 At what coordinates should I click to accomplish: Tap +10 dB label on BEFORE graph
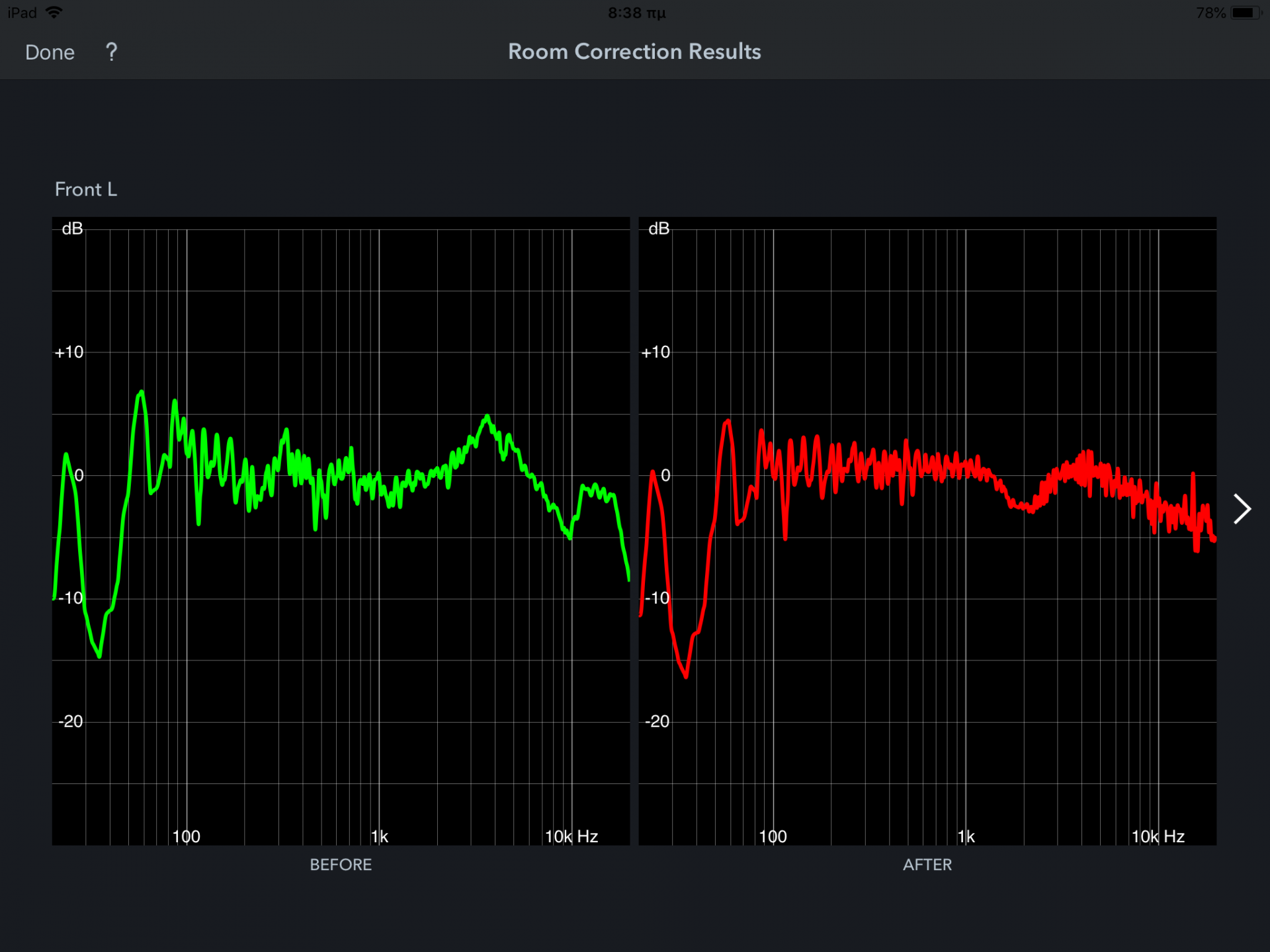click(69, 352)
